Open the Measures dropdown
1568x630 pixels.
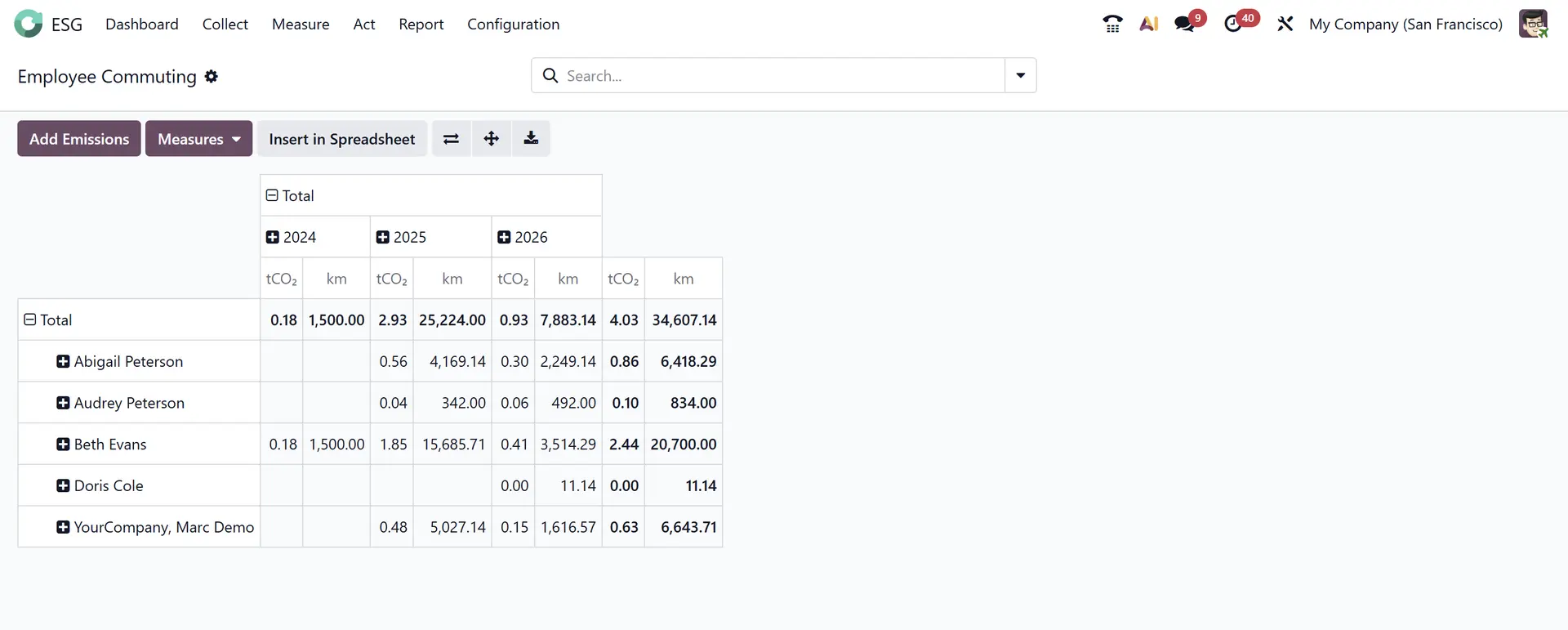click(198, 139)
